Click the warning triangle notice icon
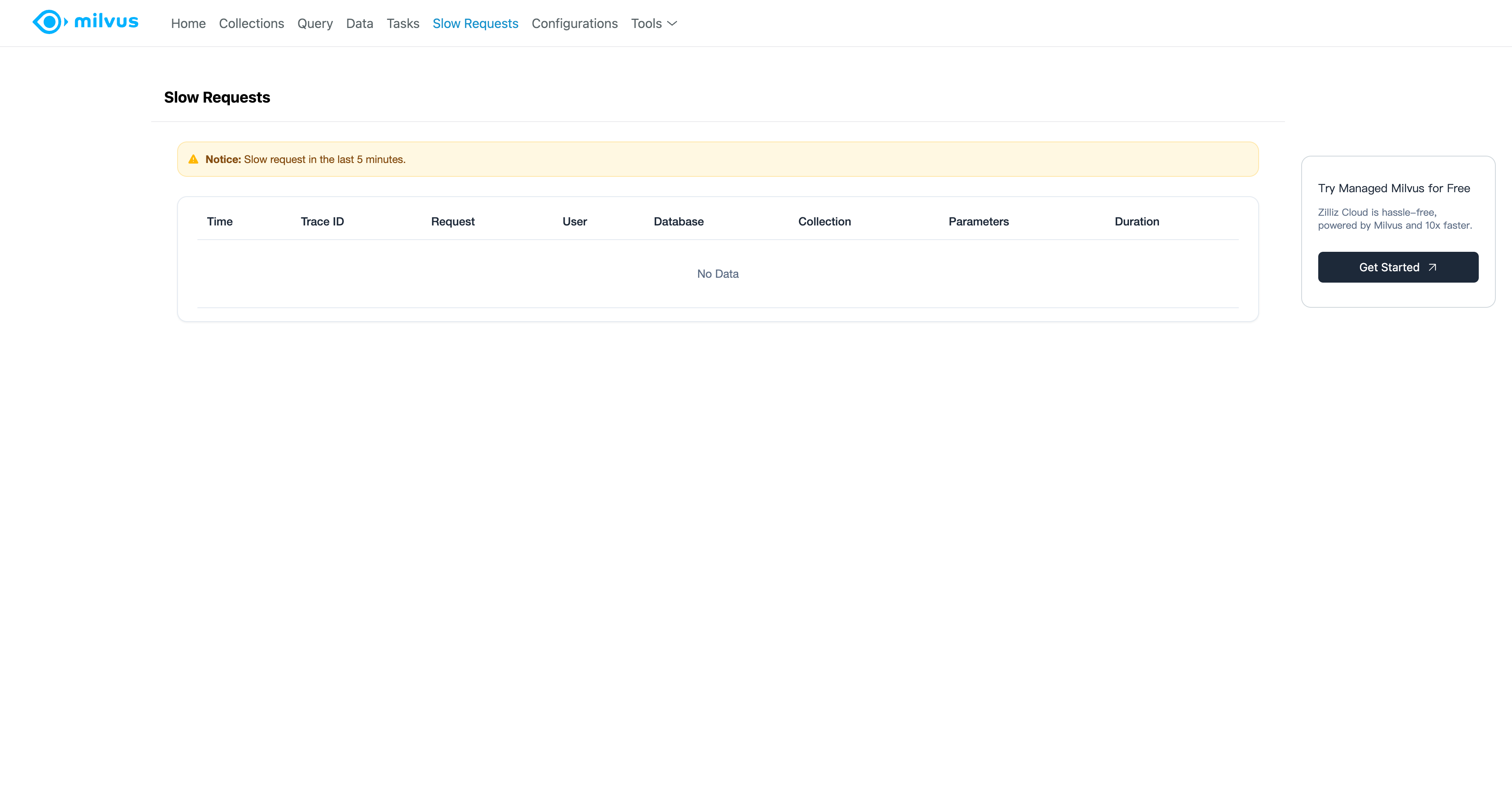The height and width of the screenshot is (785, 1512). pyautogui.click(x=193, y=159)
